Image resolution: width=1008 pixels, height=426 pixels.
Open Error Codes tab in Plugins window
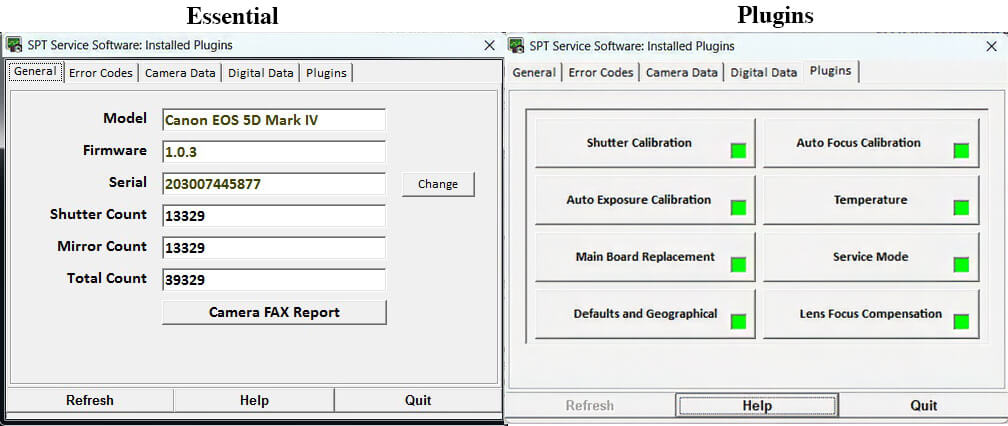(x=600, y=73)
